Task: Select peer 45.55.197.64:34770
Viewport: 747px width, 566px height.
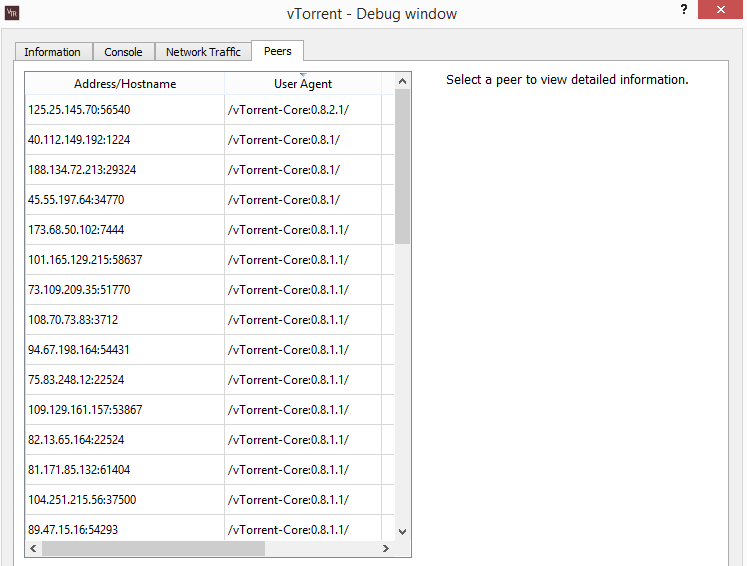Action: (x=125, y=200)
